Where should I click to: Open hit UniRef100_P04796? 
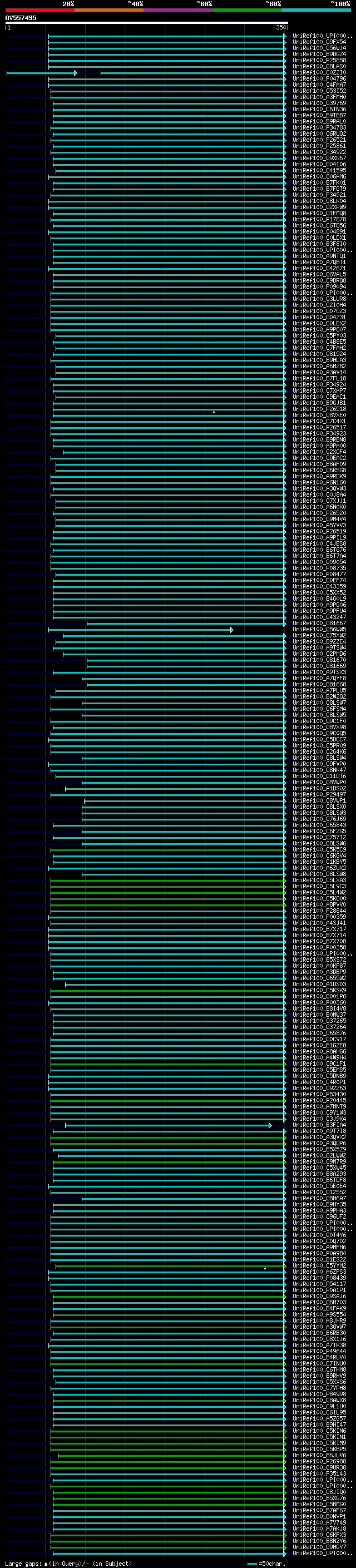coord(319,78)
